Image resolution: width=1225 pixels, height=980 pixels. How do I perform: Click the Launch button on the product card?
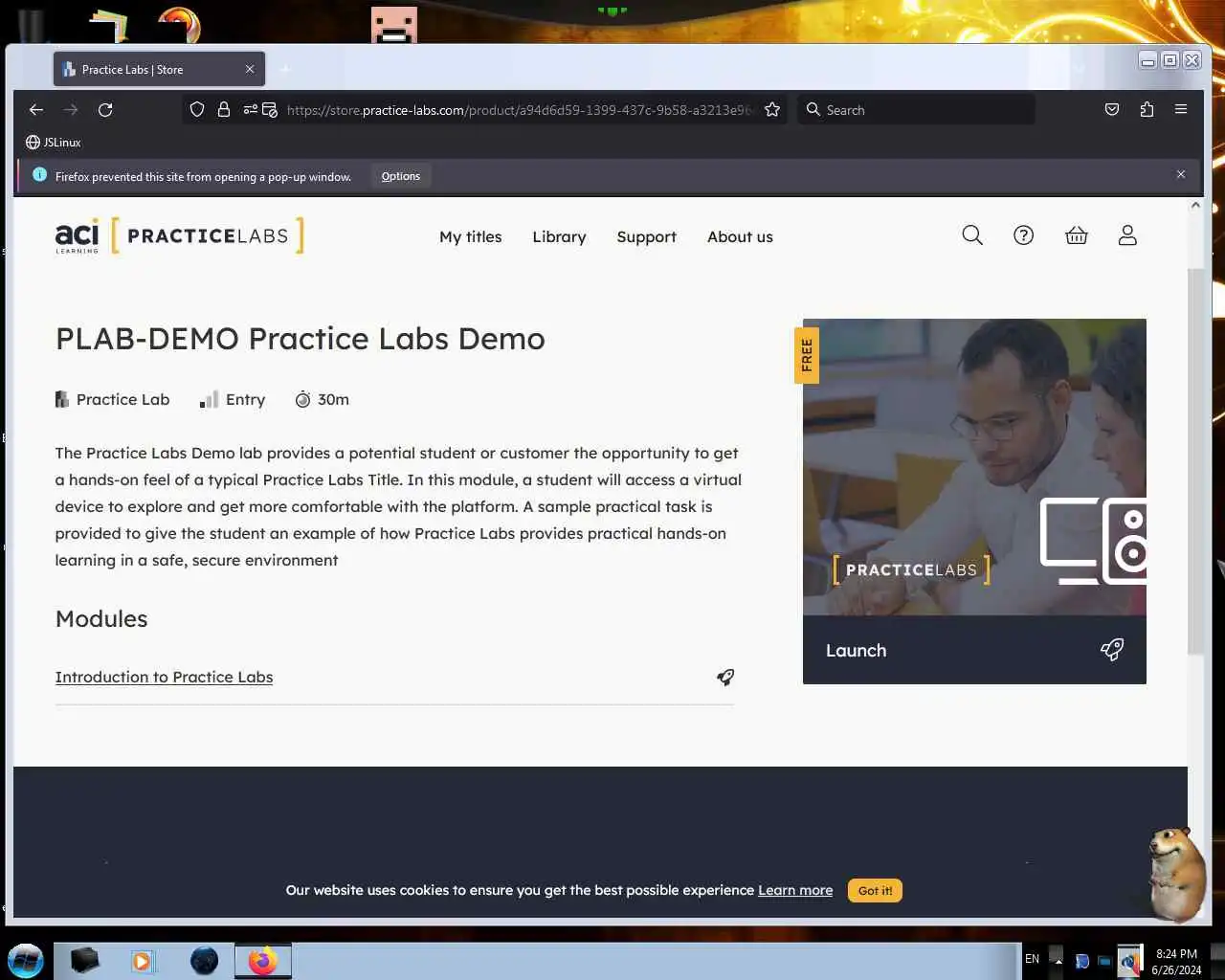(x=974, y=650)
